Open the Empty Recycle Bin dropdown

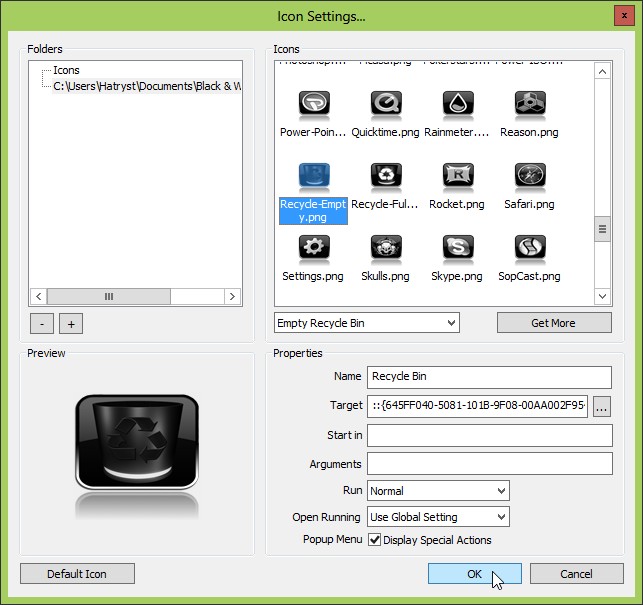pos(367,323)
